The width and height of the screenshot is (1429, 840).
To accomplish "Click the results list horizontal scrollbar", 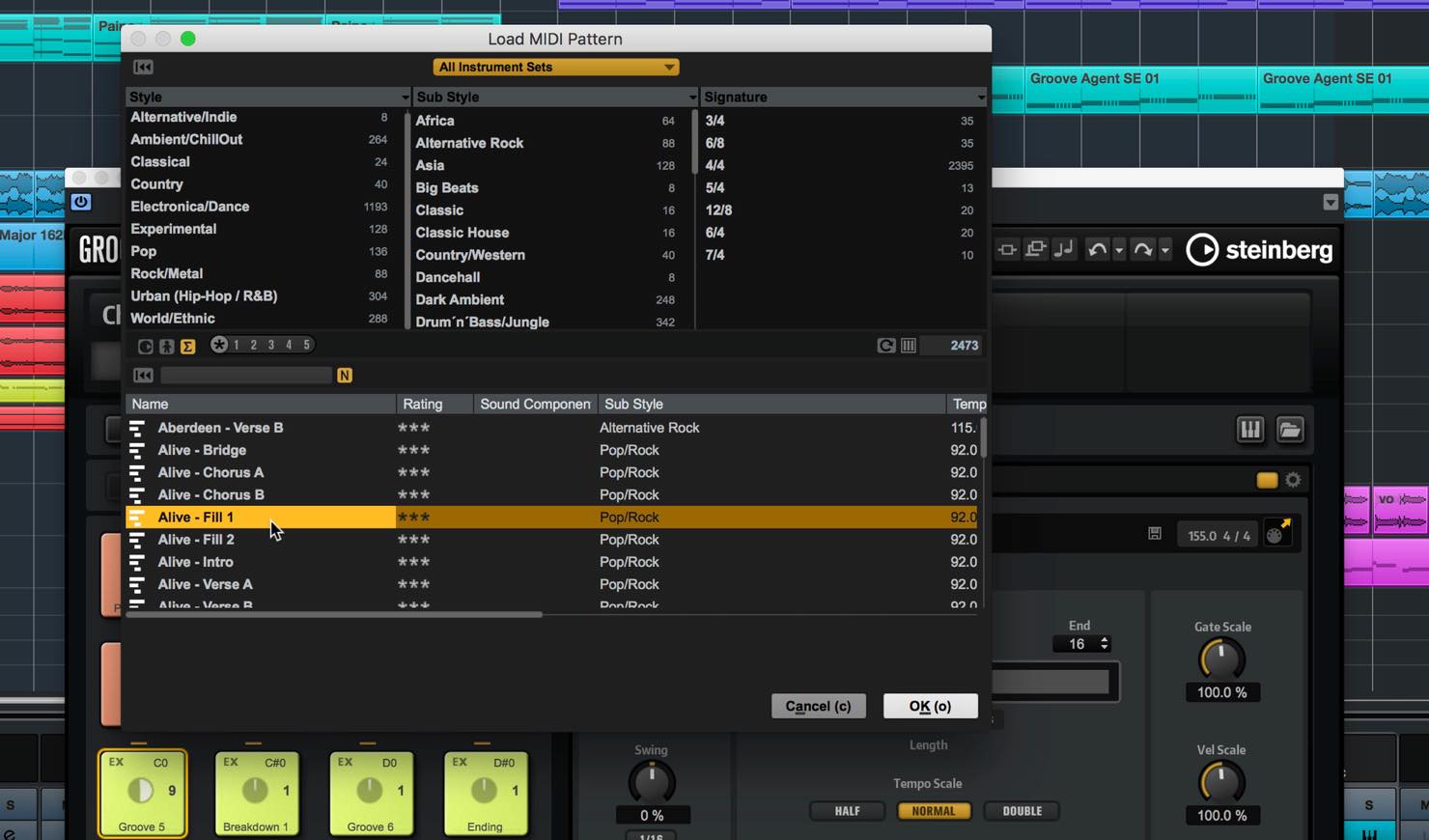I will pos(334,614).
